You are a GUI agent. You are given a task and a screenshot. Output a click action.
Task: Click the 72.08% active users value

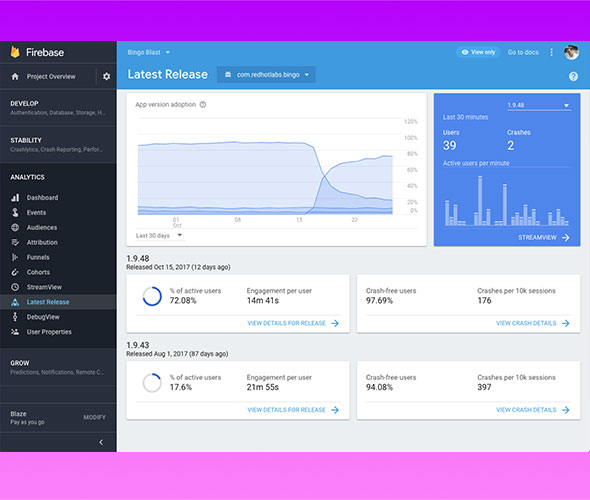coord(183,300)
